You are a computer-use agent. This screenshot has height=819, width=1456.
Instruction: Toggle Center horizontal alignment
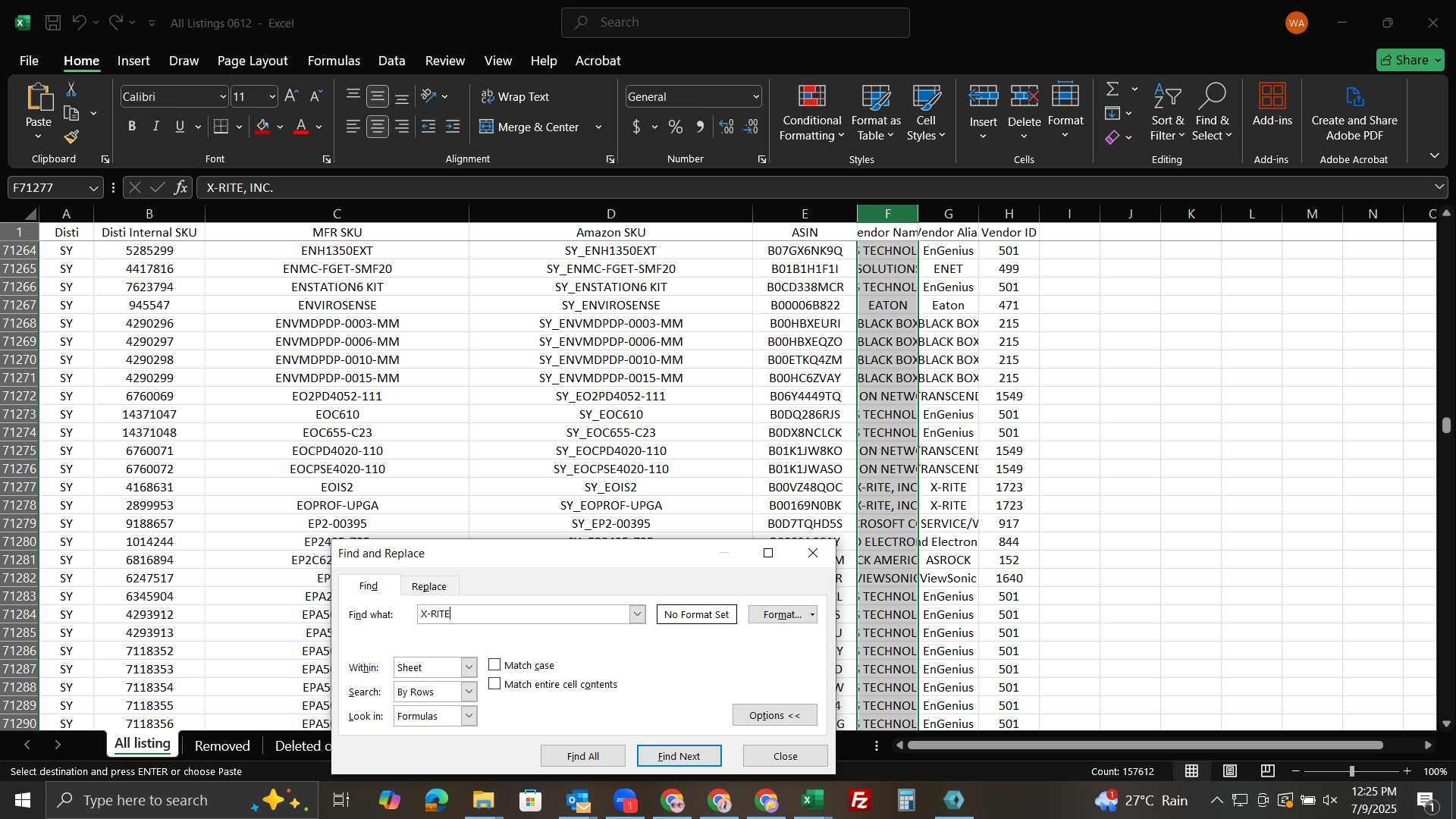(x=378, y=127)
